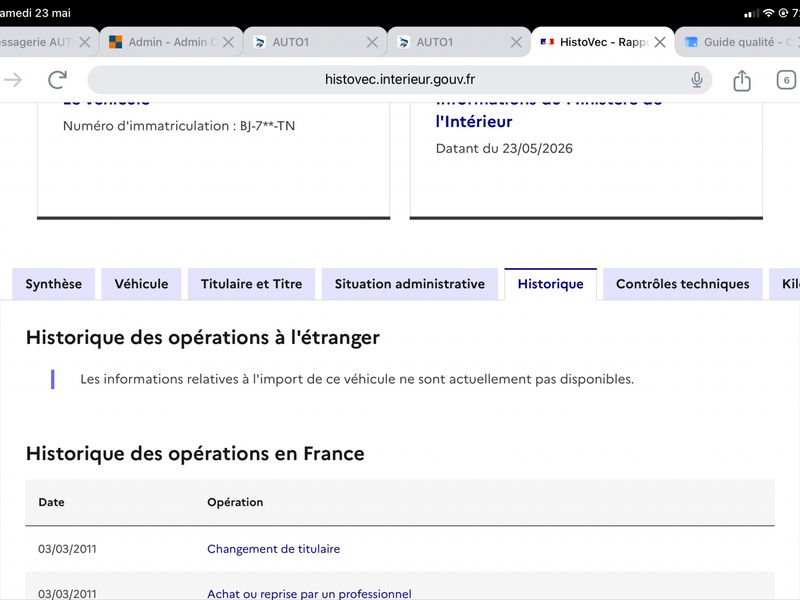Image resolution: width=800 pixels, height=600 pixels.
Task: Open the Synthèse tab
Action: click(54, 284)
